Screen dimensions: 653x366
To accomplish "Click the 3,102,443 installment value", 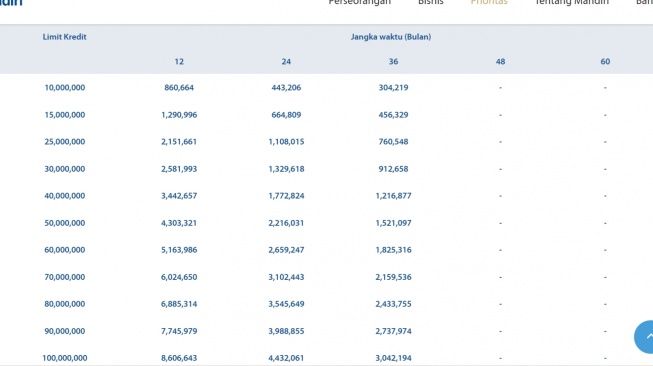I will [286, 277].
